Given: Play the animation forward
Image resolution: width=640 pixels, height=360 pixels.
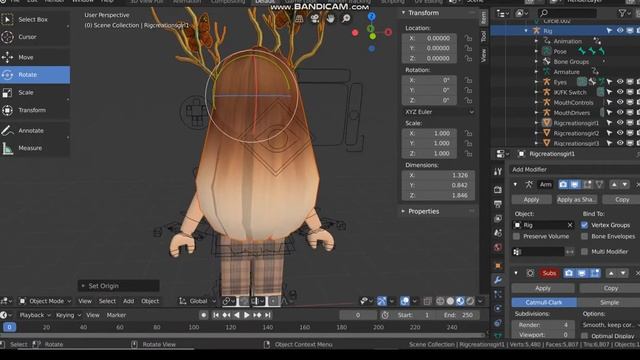Looking at the screenshot, I should 247,315.
